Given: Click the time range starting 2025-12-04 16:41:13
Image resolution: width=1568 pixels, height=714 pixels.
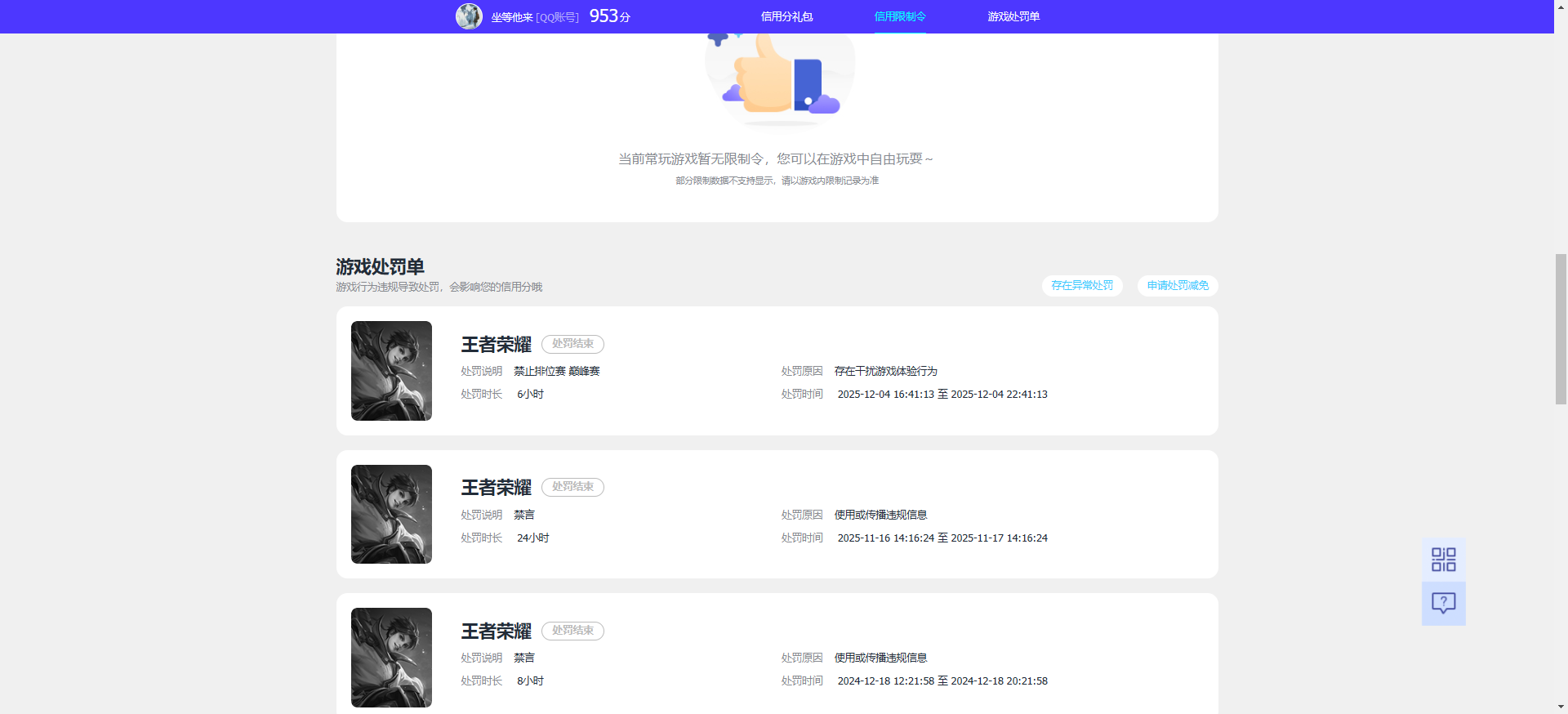Looking at the screenshot, I should point(942,394).
